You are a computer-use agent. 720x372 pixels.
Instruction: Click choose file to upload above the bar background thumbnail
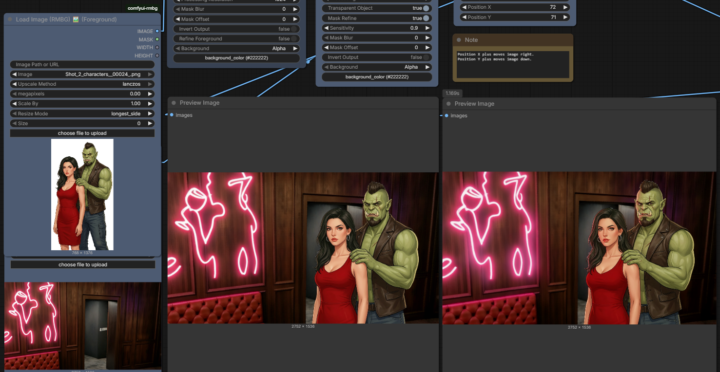point(83,265)
